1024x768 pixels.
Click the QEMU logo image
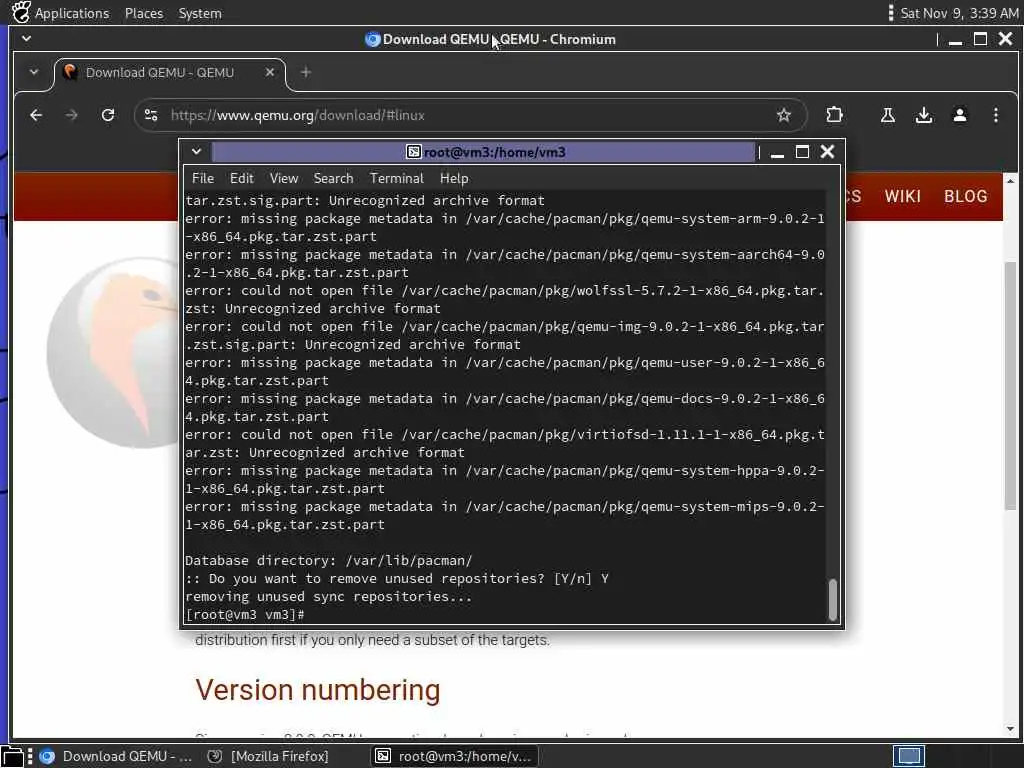coord(114,353)
